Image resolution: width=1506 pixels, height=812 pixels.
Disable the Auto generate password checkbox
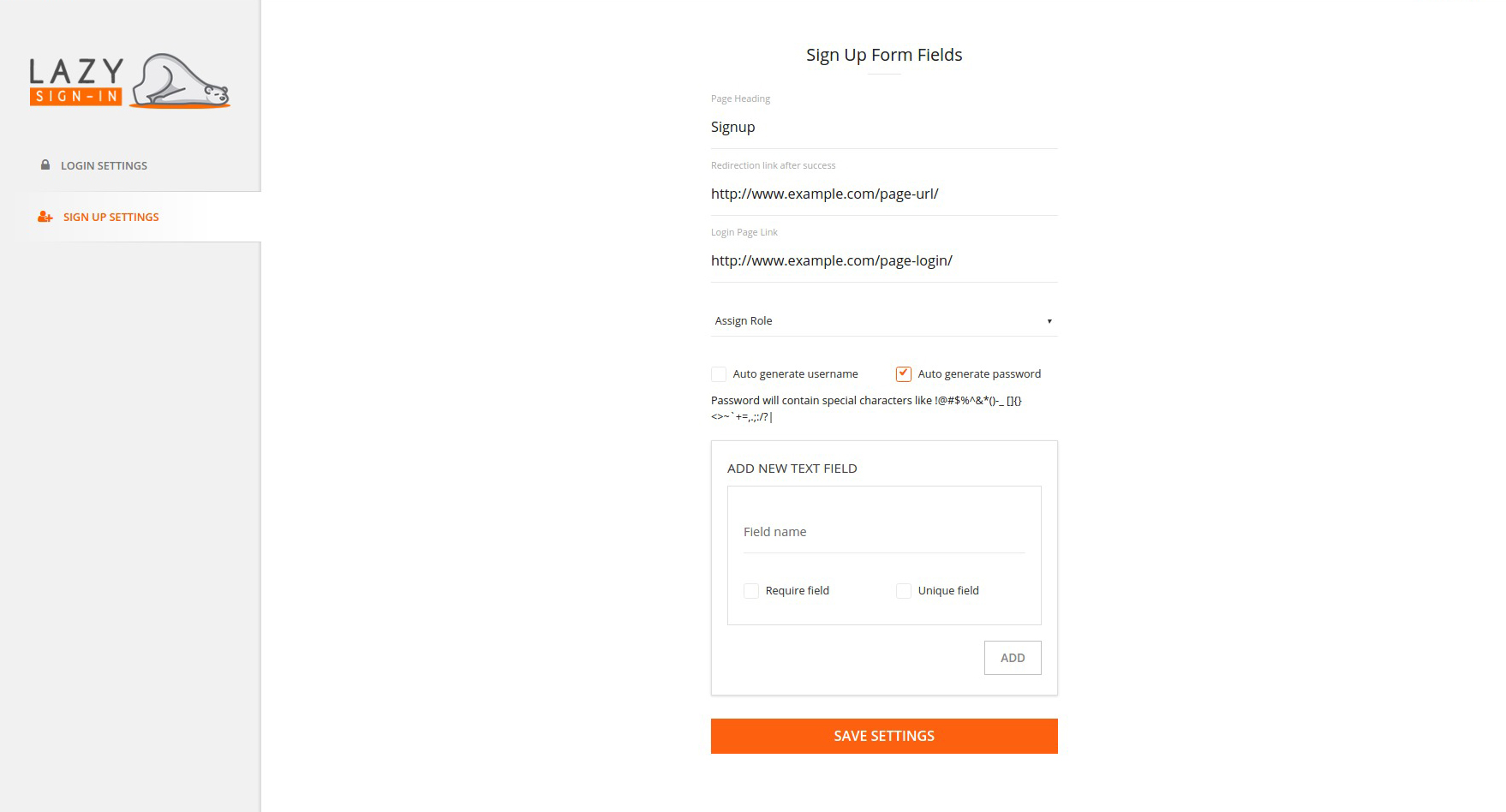coord(903,373)
